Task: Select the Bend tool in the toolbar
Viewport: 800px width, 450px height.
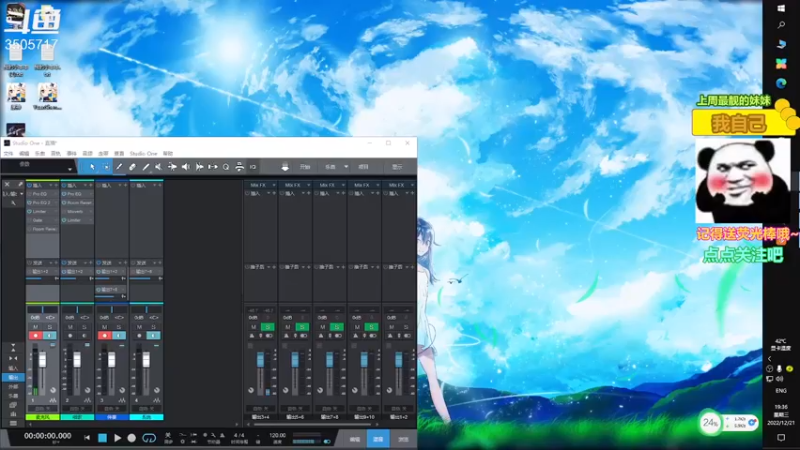Action: (x=172, y=167)
